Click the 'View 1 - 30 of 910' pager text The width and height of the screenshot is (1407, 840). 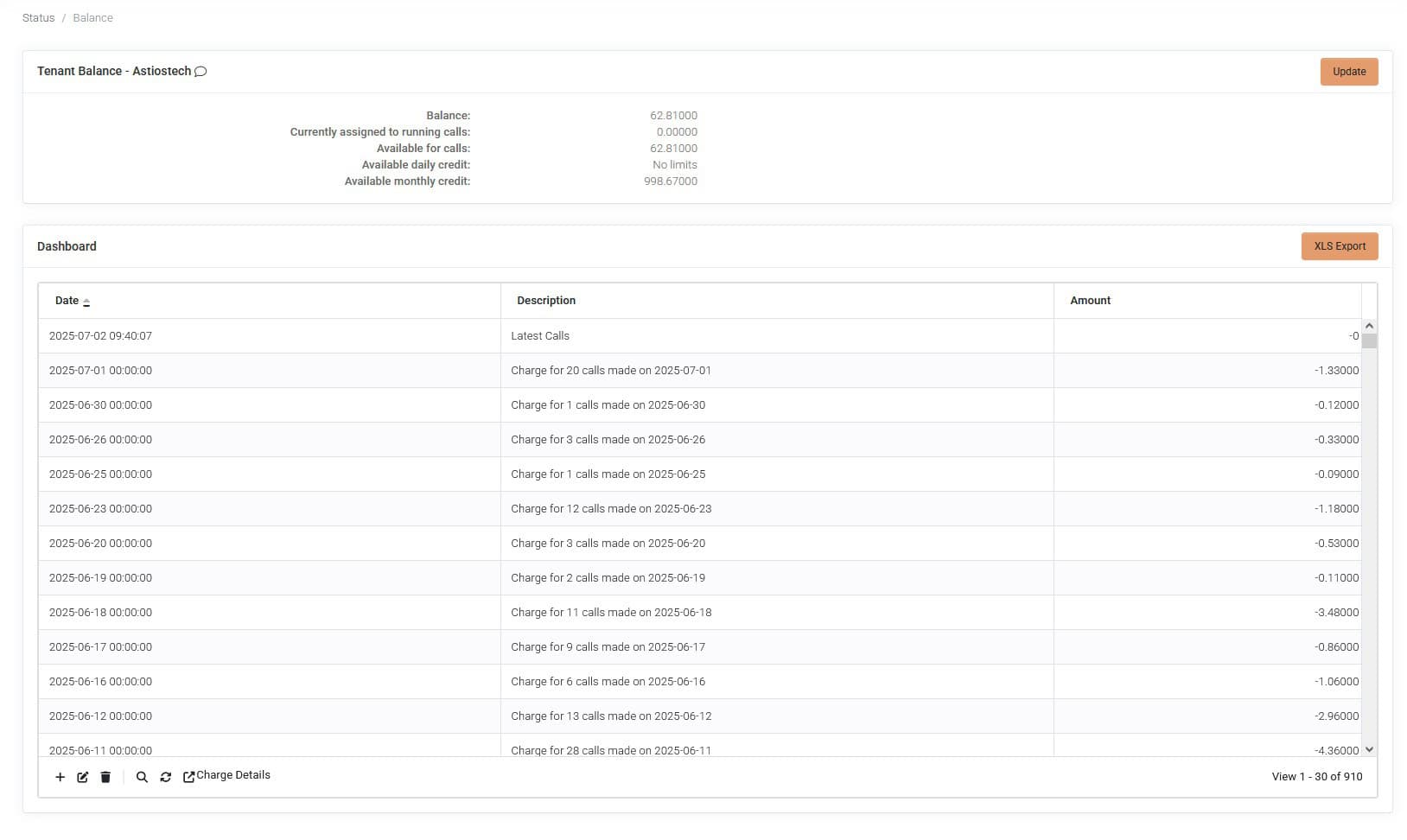point(1317,777)
